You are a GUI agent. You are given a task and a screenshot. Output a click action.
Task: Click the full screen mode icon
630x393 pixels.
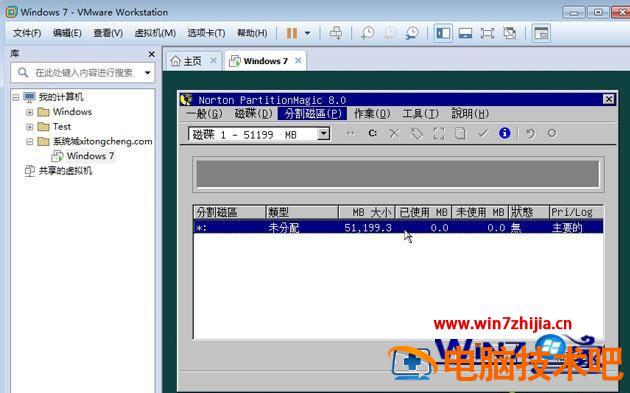pos(487,33)
